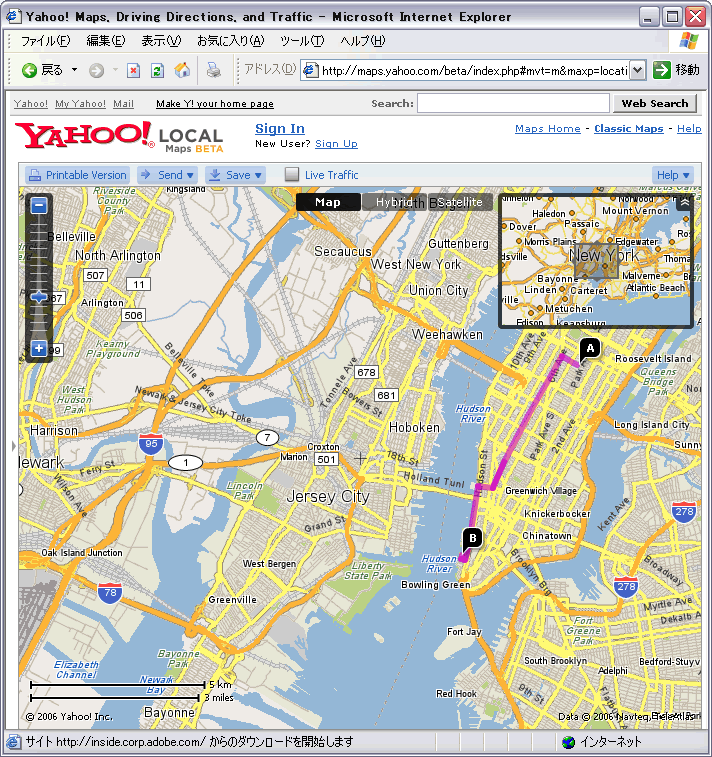Click Interstate 95 shield on map
The width and height of the screenshot is (712, 757).
[151, 444]
